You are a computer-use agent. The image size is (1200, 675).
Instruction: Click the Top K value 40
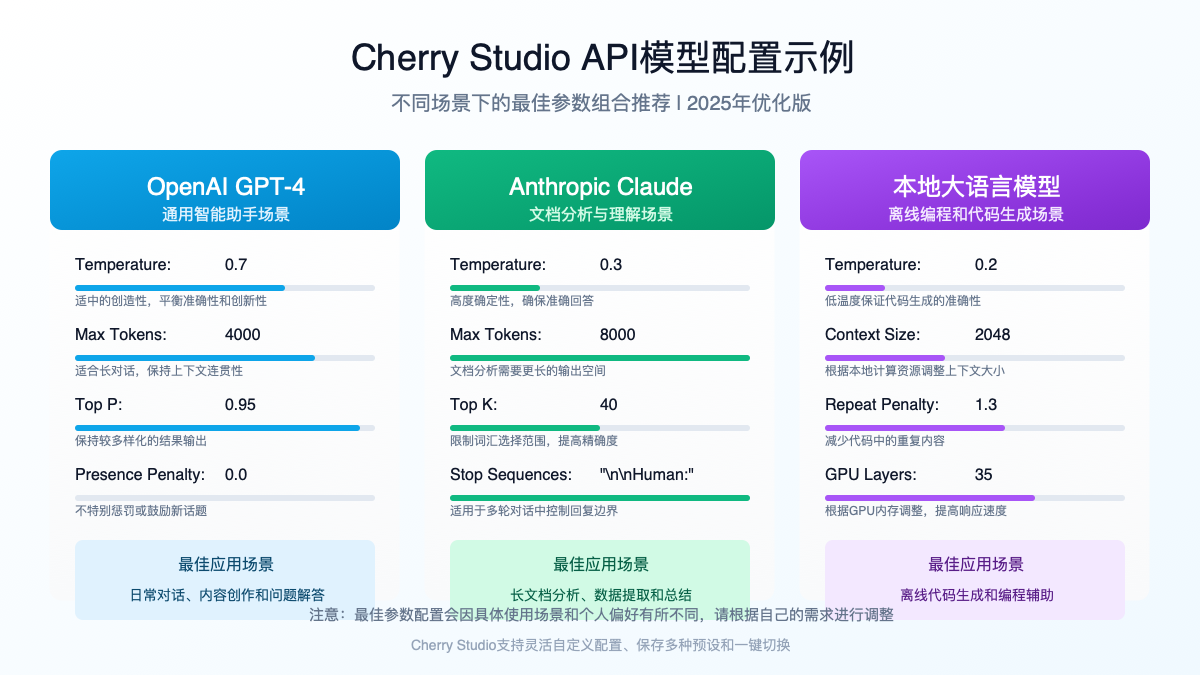tap(609, 405)
